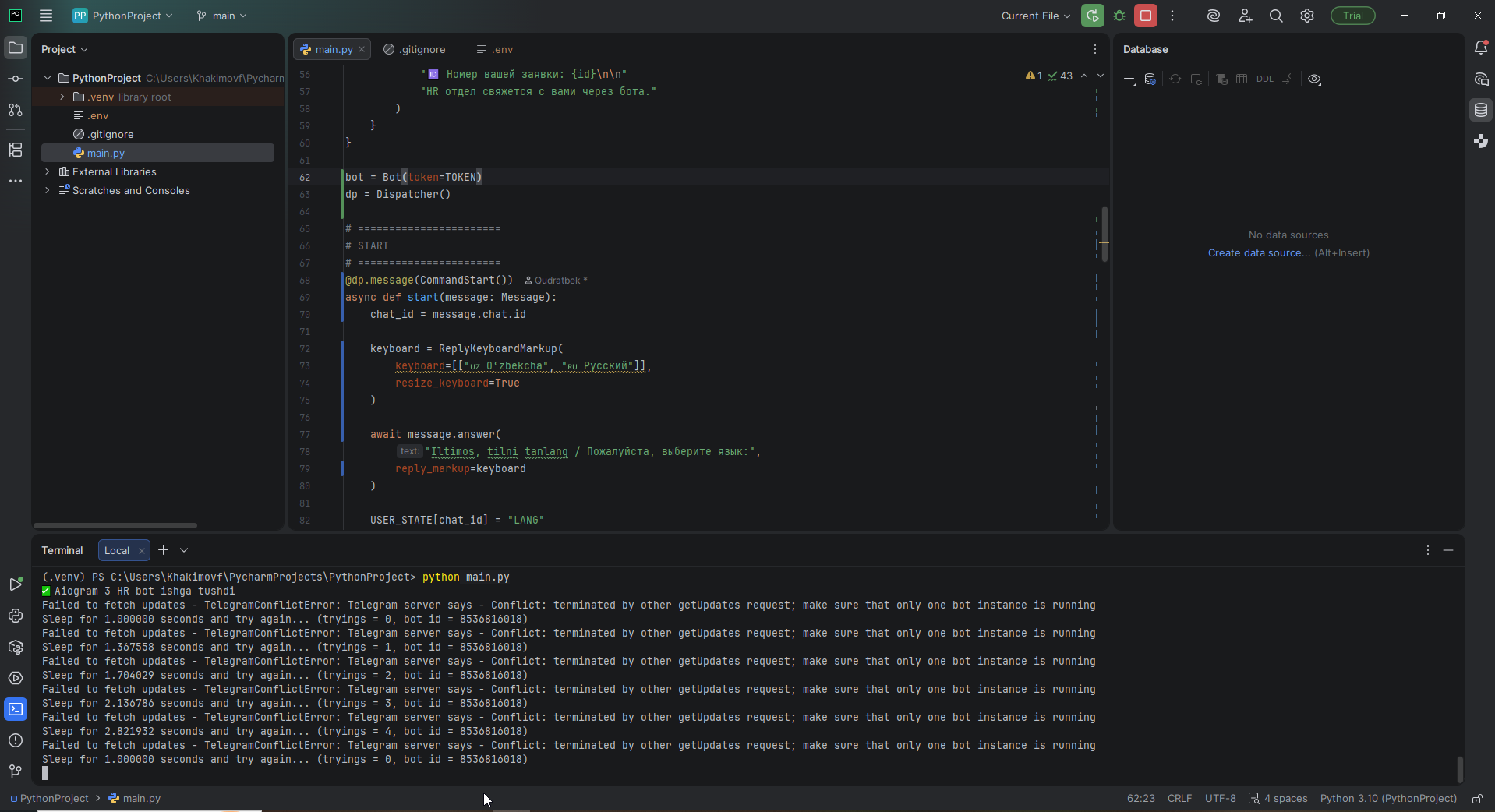Stop the running main.py process

[1146, 16]
